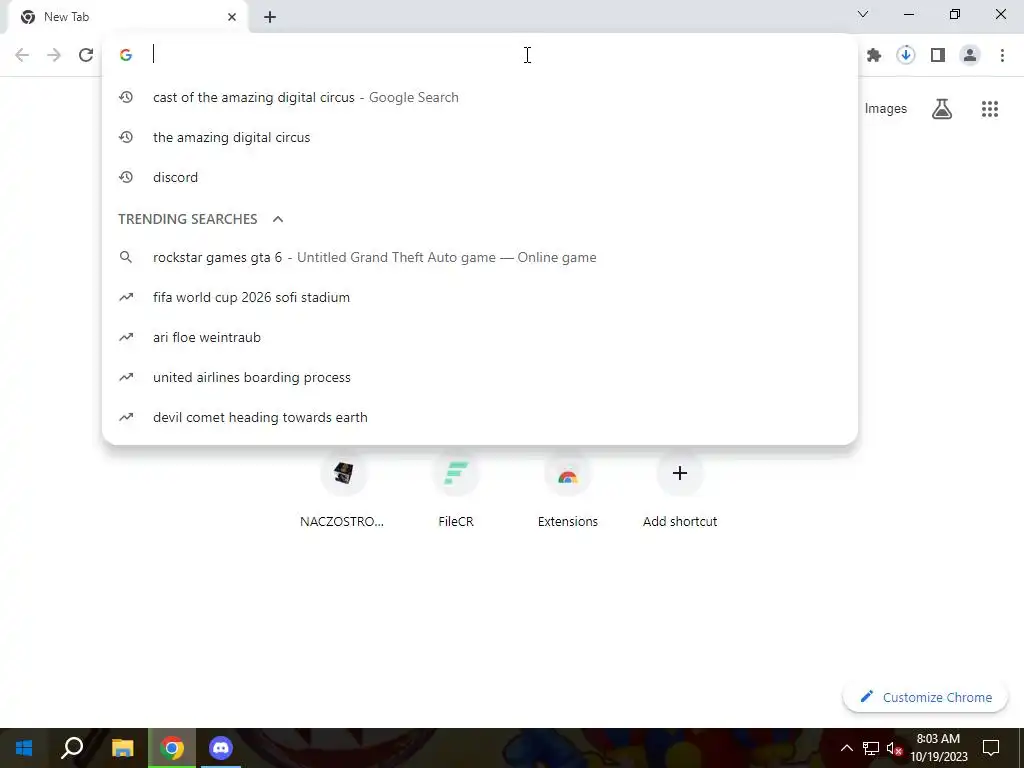Open the Chrome three-dot menu
The width and height of the screenshot is (1024, 768).
[x=1002, y=56]
